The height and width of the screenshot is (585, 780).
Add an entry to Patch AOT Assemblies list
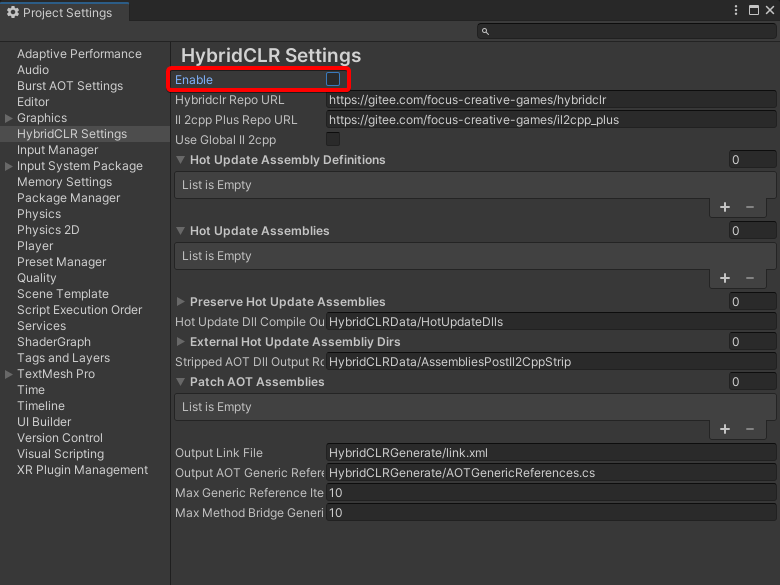(x=725, y=429)
